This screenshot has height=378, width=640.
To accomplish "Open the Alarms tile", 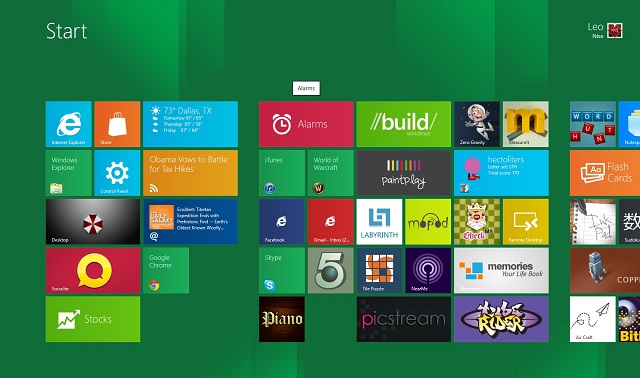I will pyautogui.click(x=307, y=124).
